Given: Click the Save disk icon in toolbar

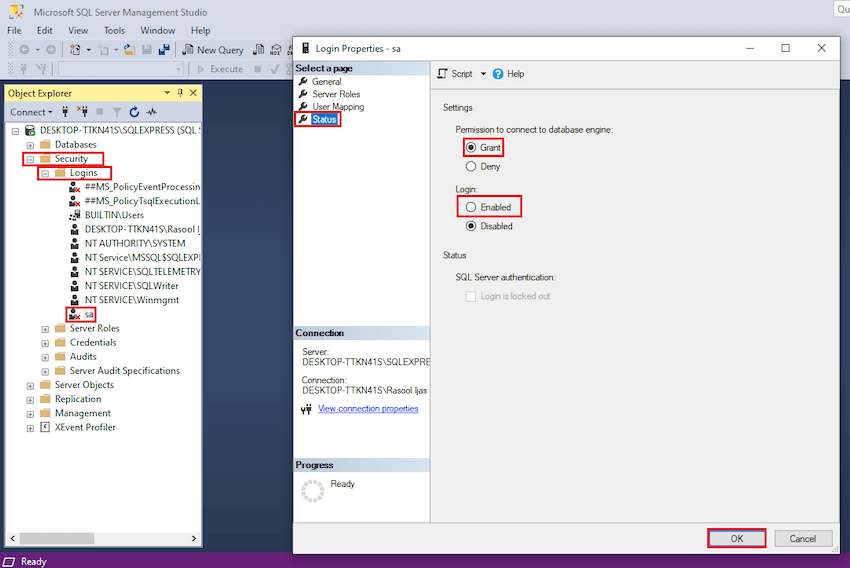Looking at the screenshot, I should coord(146,50).
